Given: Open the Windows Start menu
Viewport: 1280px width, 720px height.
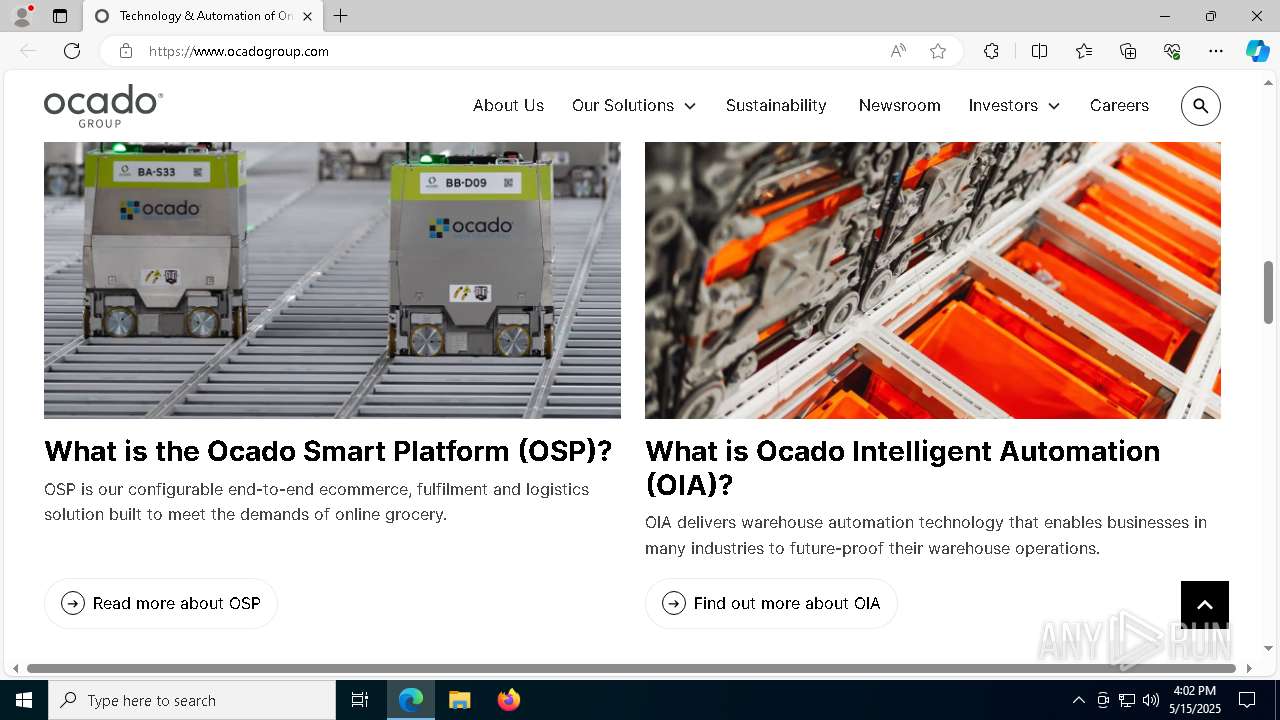Looking at the screenshot, I should pos(24,700).
